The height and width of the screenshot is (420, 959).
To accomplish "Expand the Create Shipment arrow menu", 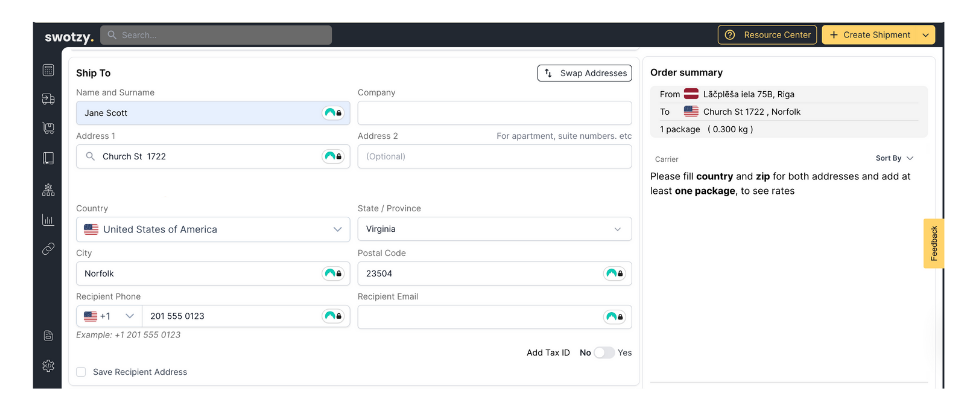I will pos(925,35).
